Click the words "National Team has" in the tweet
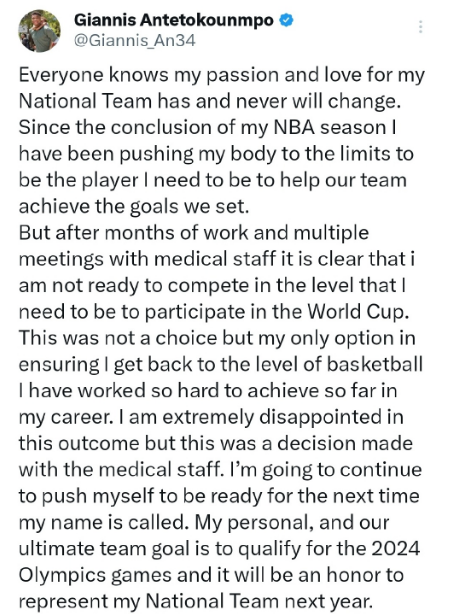The width and height of the screenshot is (453, 614). coord(105,101)
